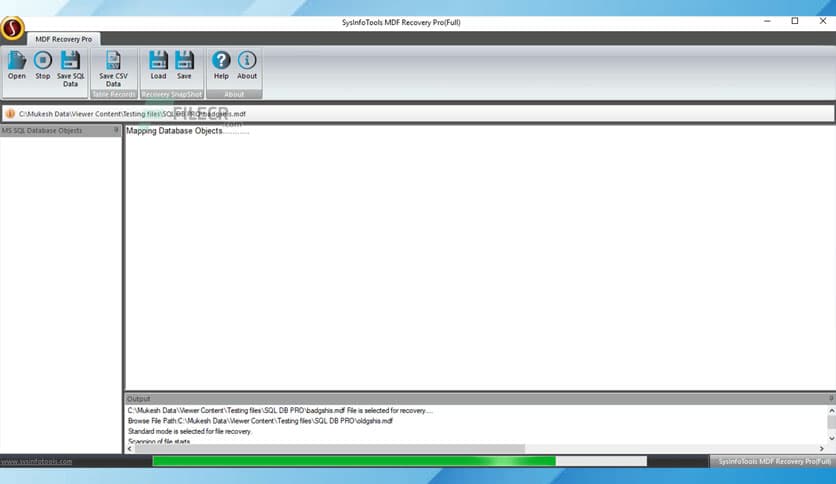Click the info icon beside file path
This screenshot has width=836, height=484.
pos(10,114)
